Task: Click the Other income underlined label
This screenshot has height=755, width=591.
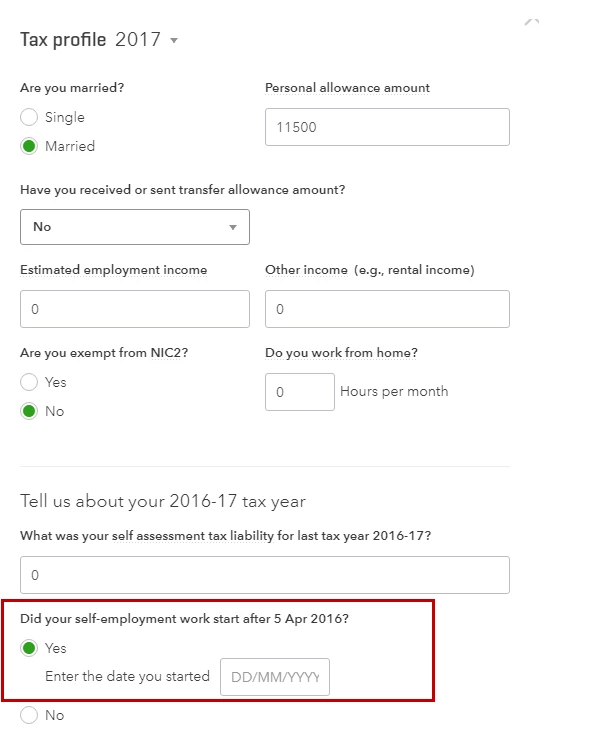Action: (306, 270)
